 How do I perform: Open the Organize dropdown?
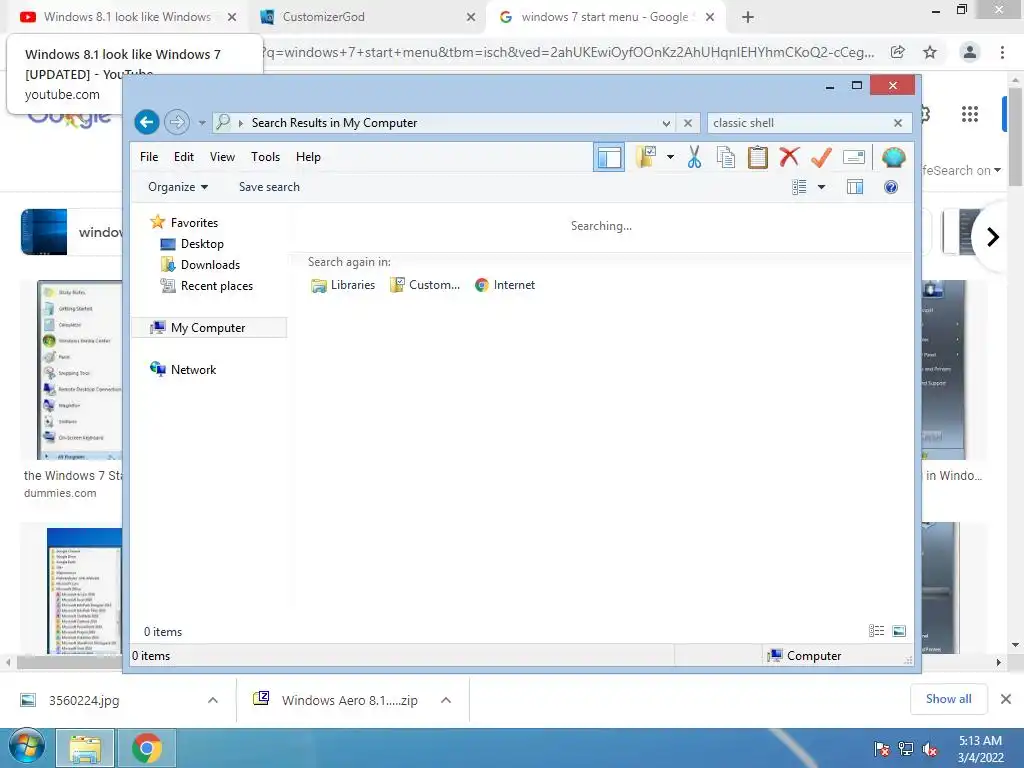tap(178, 187)
